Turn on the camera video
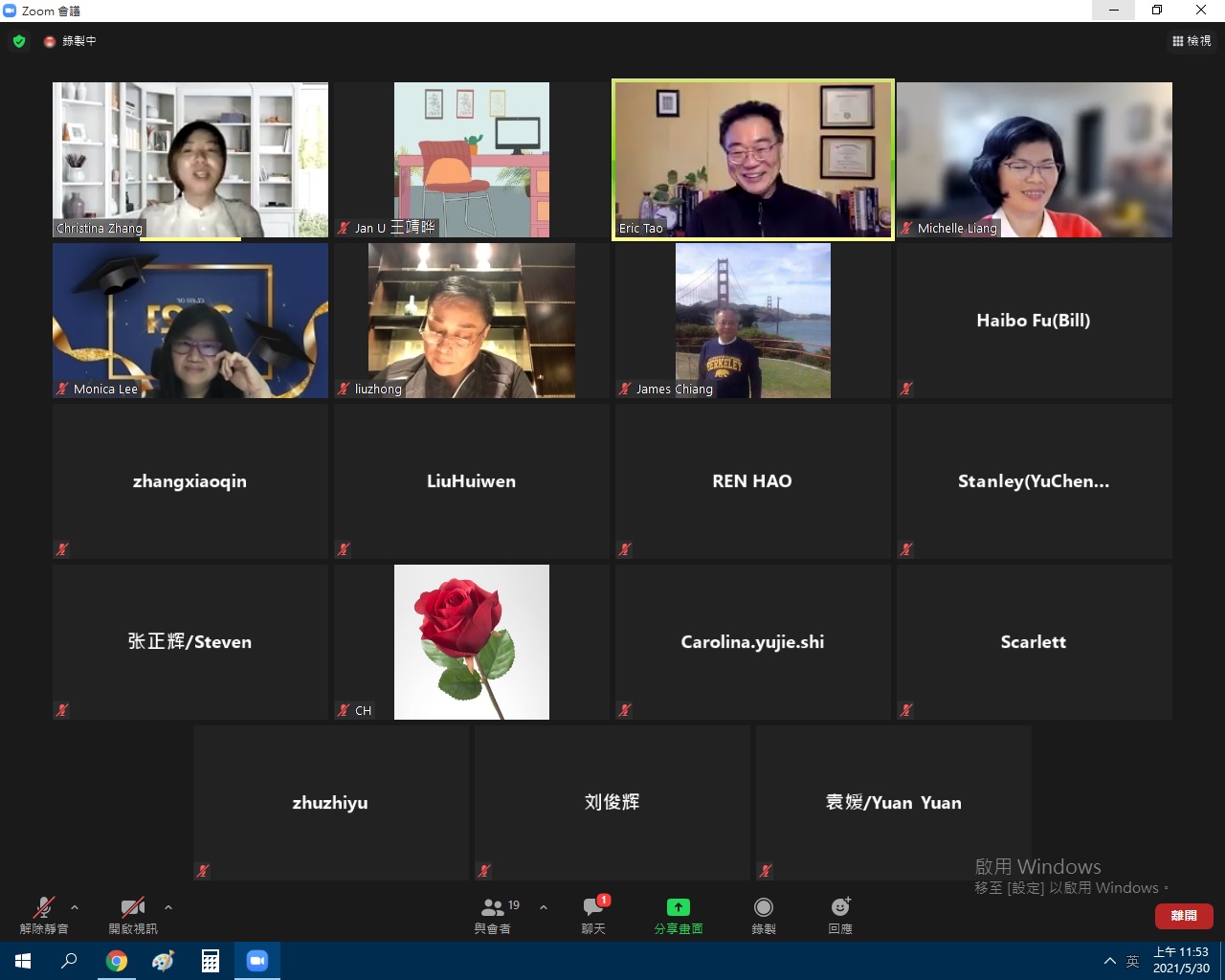1225x980 pixels. (133, 907)
